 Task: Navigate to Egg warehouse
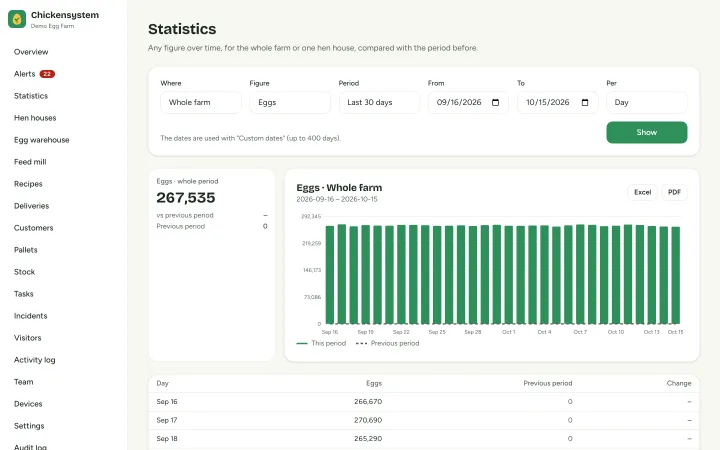tap(41, 140)
